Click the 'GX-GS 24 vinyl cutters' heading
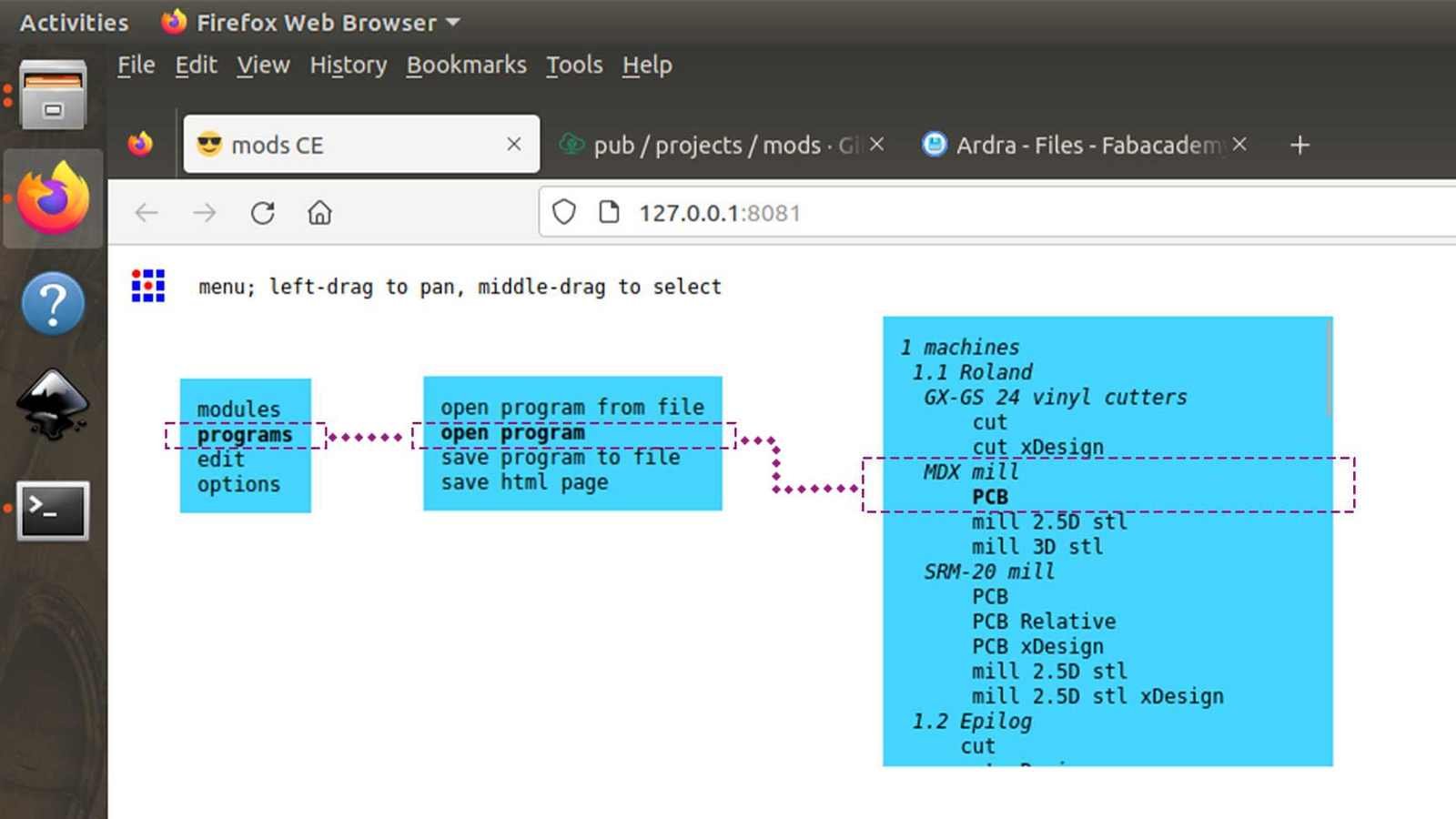 pyautogui.click(x=1056, y=398)
